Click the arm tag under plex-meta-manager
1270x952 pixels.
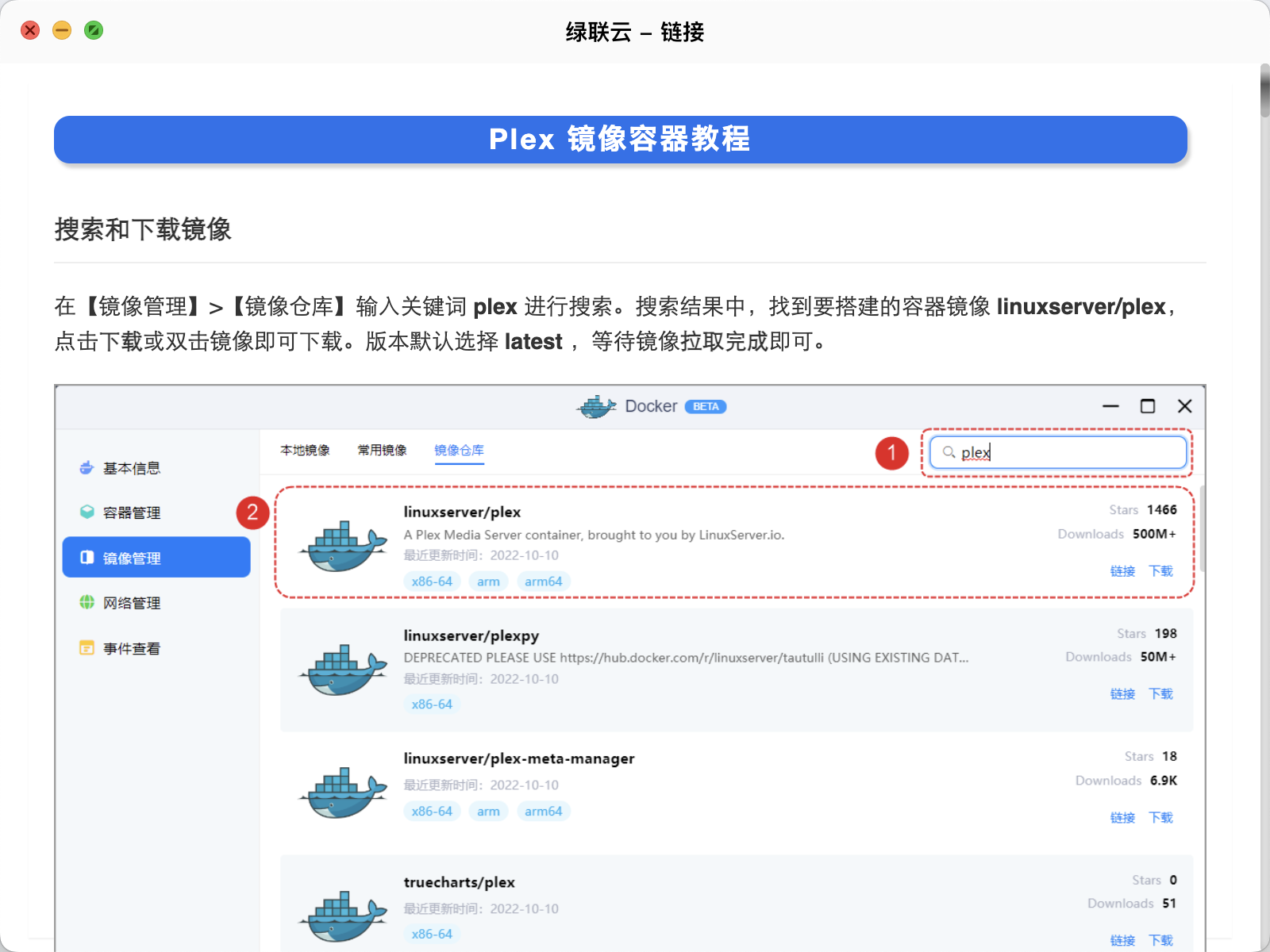[x=488, y=811]
